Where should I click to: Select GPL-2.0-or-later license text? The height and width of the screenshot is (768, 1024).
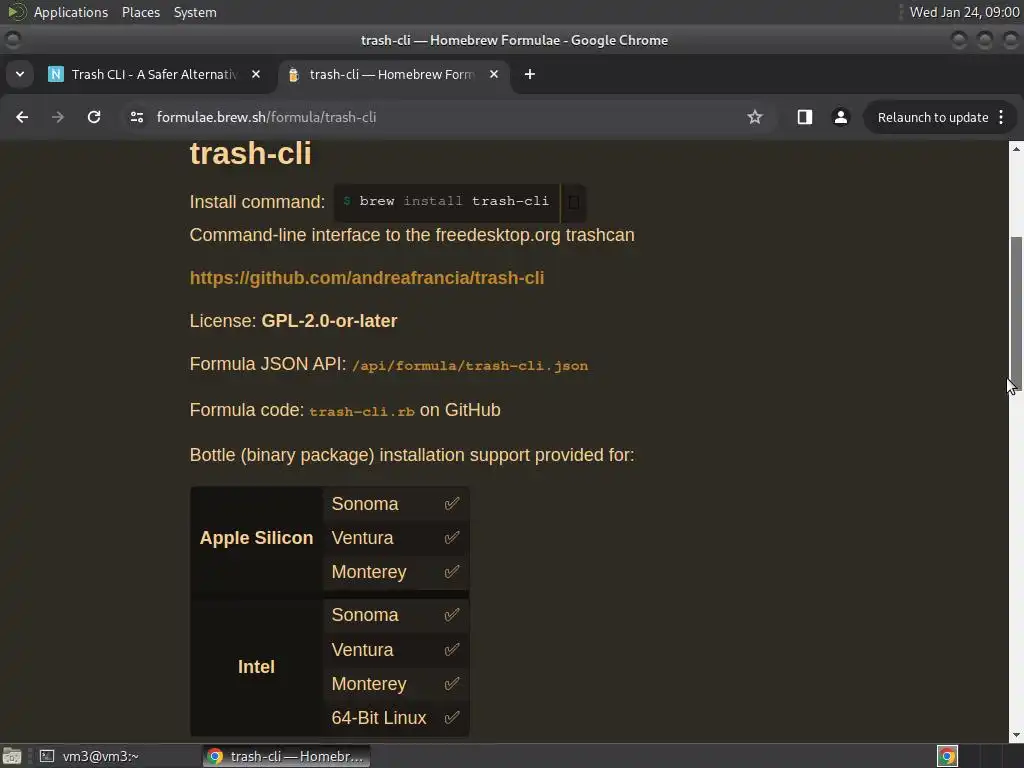pos(329,321)
